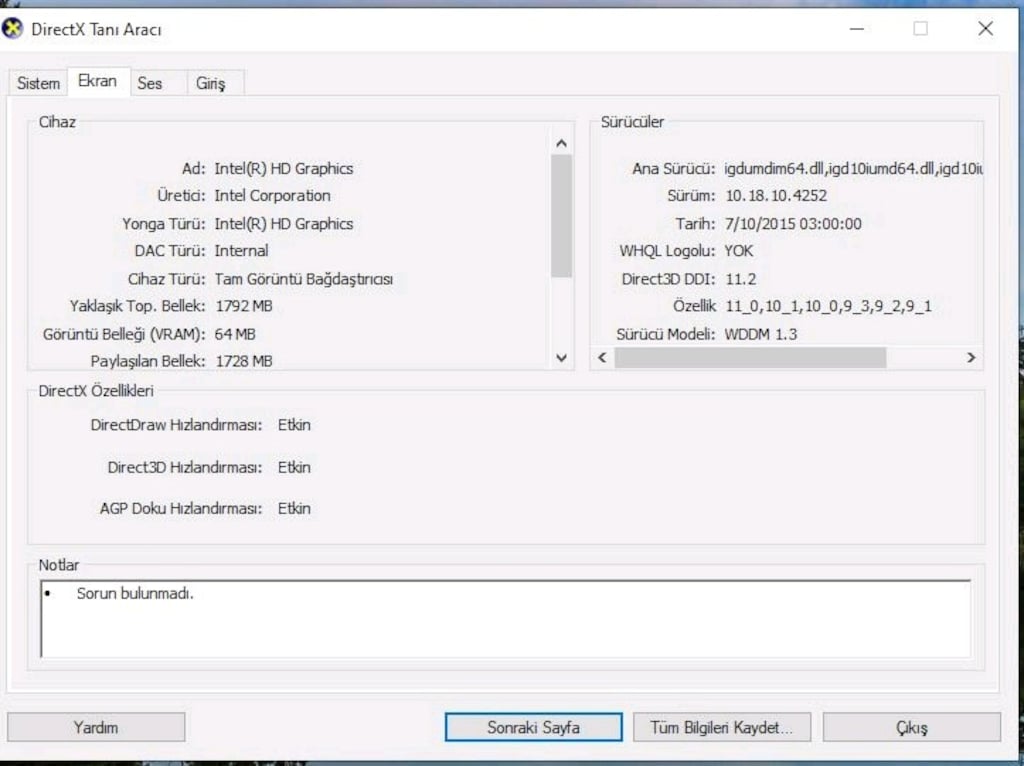The image size is (1024, 766).
Task: Save all info with Tüm Bilgileri Kaydet
Action: point(722,727)
